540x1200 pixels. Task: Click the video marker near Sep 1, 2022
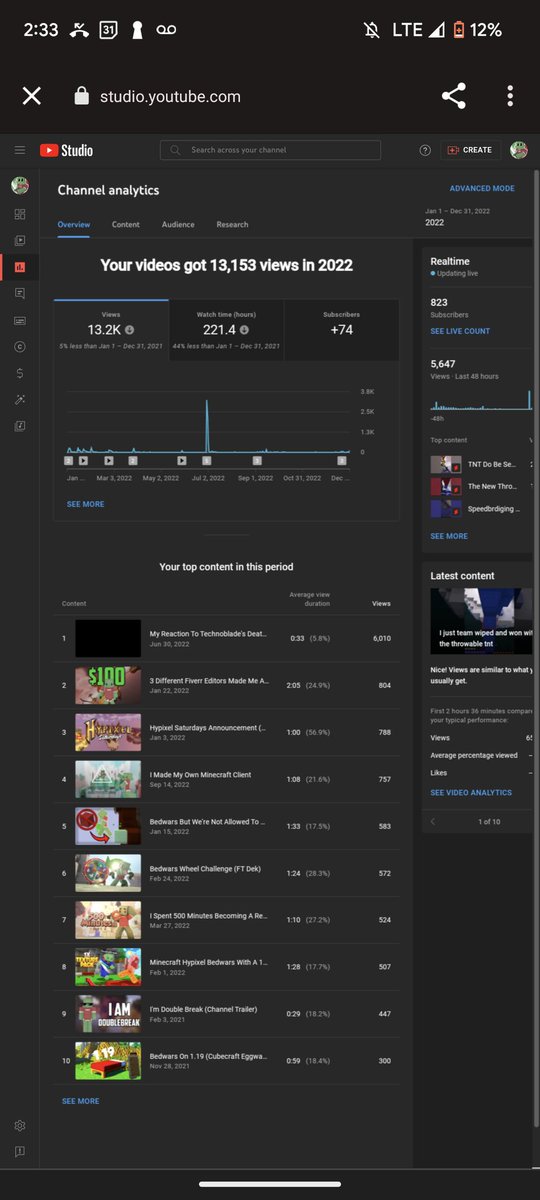pyautogui.click(x=257, y=461)
